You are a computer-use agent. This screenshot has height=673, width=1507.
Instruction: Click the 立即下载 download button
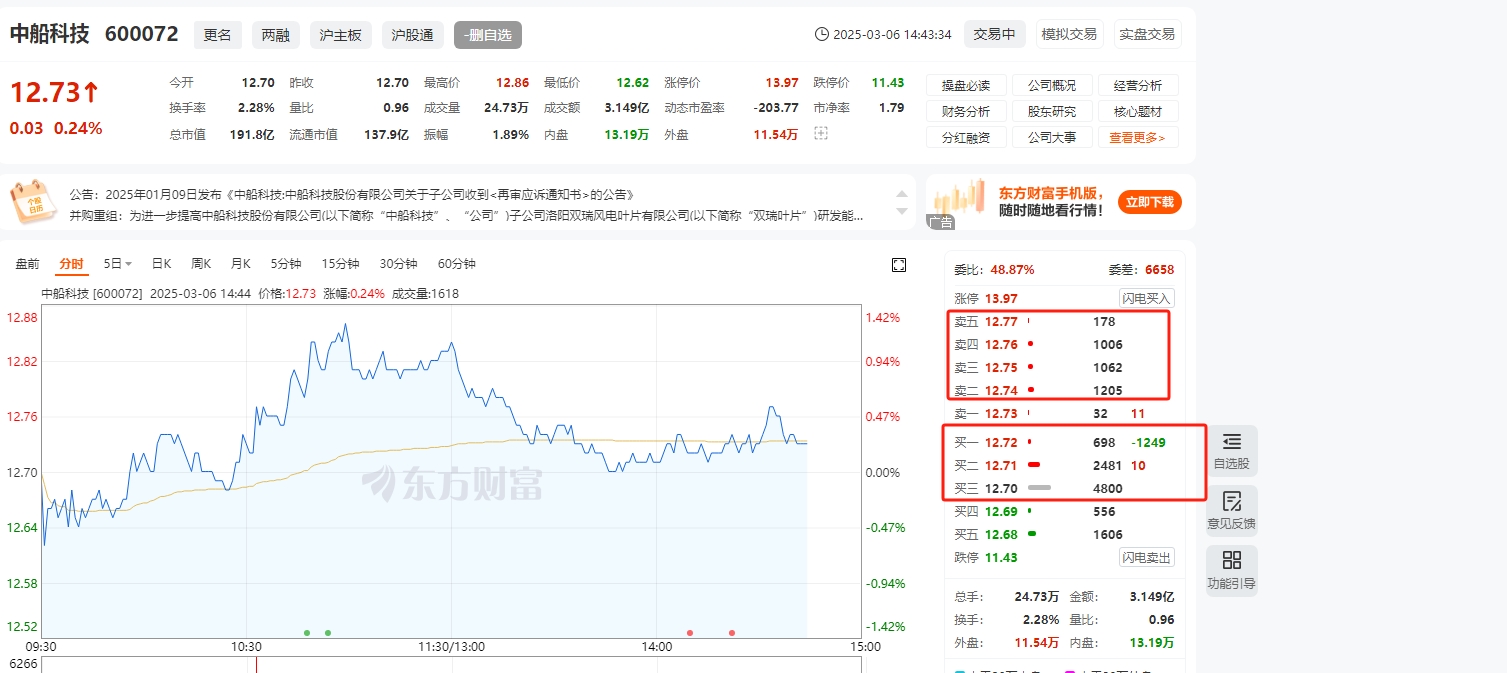(x=1149, y=202)
